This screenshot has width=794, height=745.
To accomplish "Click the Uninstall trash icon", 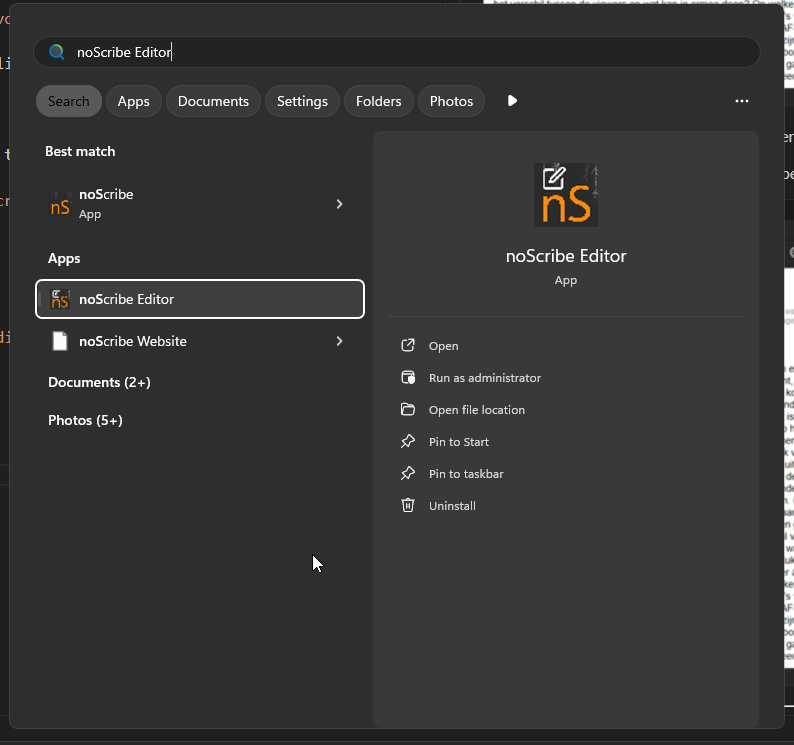I will [x=408, y=506].
